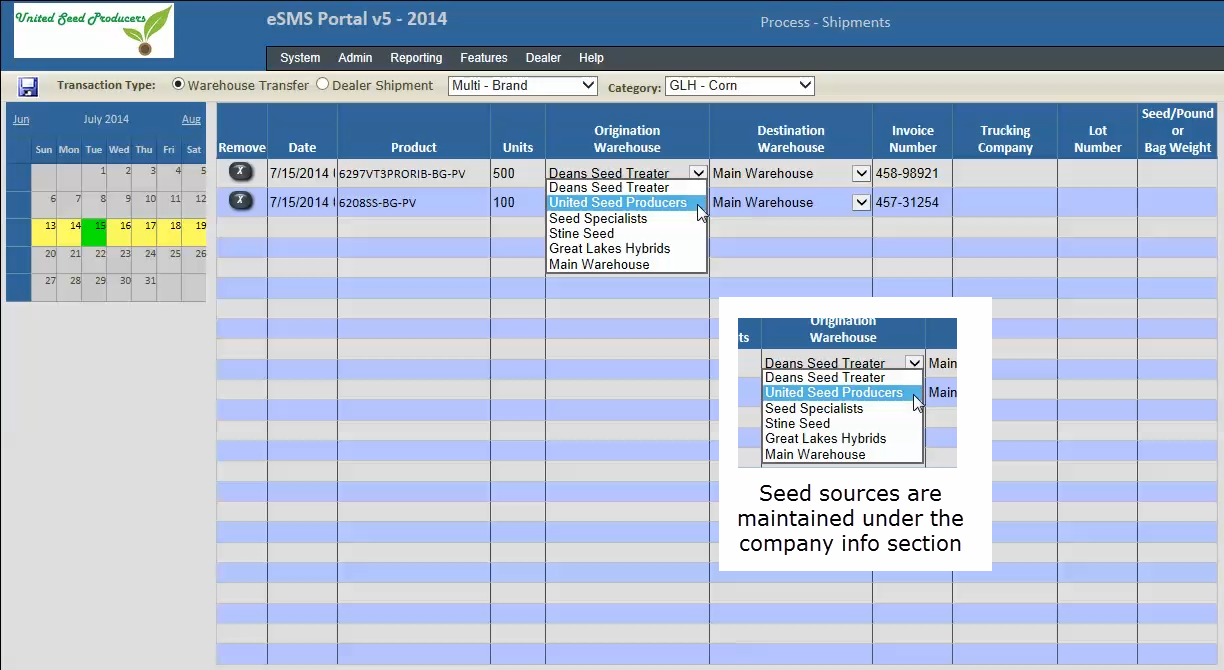Open the Features menu

pyautogui.click(x=484, y=58)
